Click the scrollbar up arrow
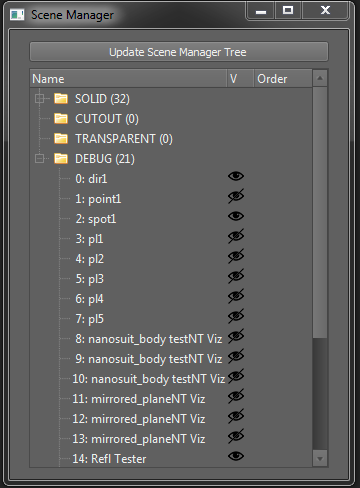The height and width of the screenshot is (488, 360). pyautogui.click(x=320, y=78)
